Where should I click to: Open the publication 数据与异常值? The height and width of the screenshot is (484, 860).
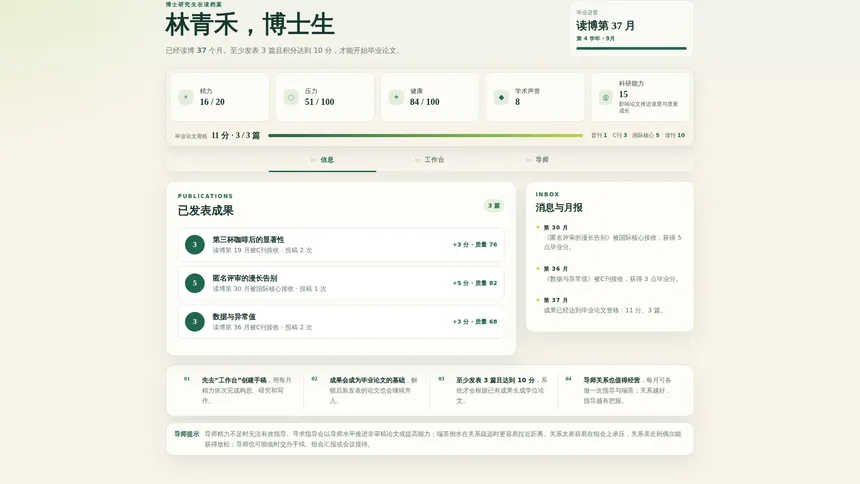tap(341, 322)
